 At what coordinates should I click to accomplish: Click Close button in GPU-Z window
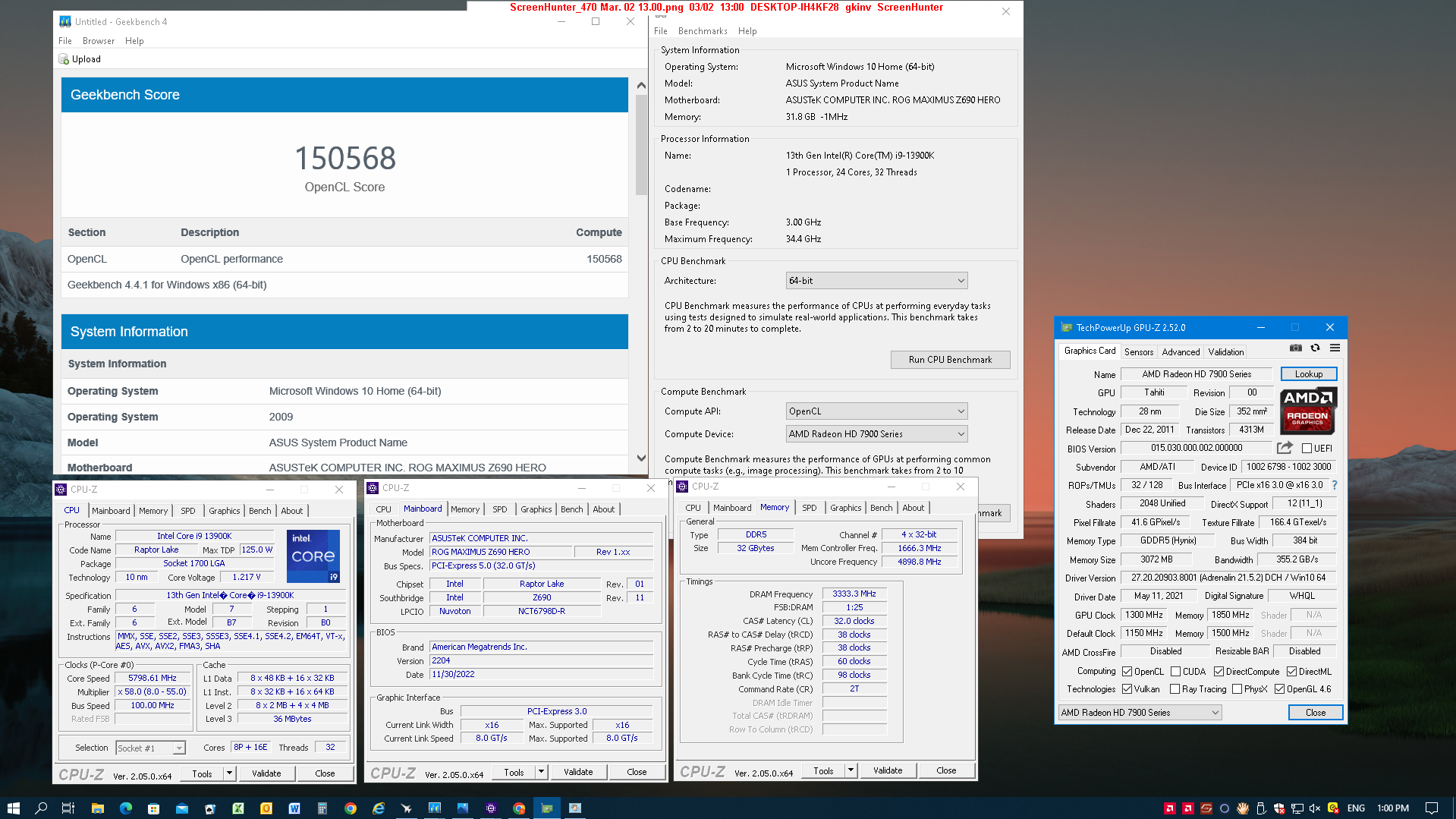tap(1316, 713)
